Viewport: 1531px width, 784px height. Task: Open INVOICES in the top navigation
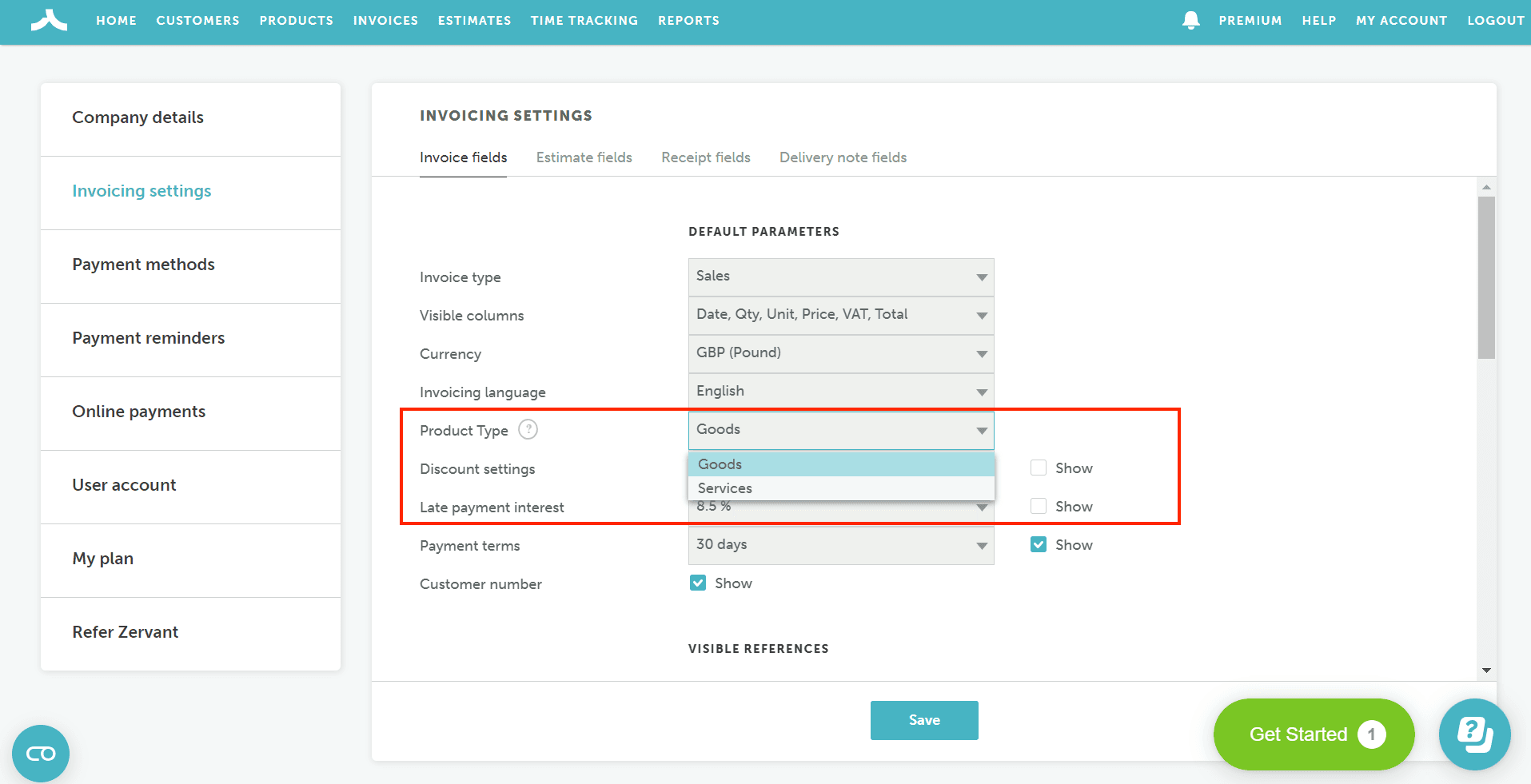(x=385, y=21)
